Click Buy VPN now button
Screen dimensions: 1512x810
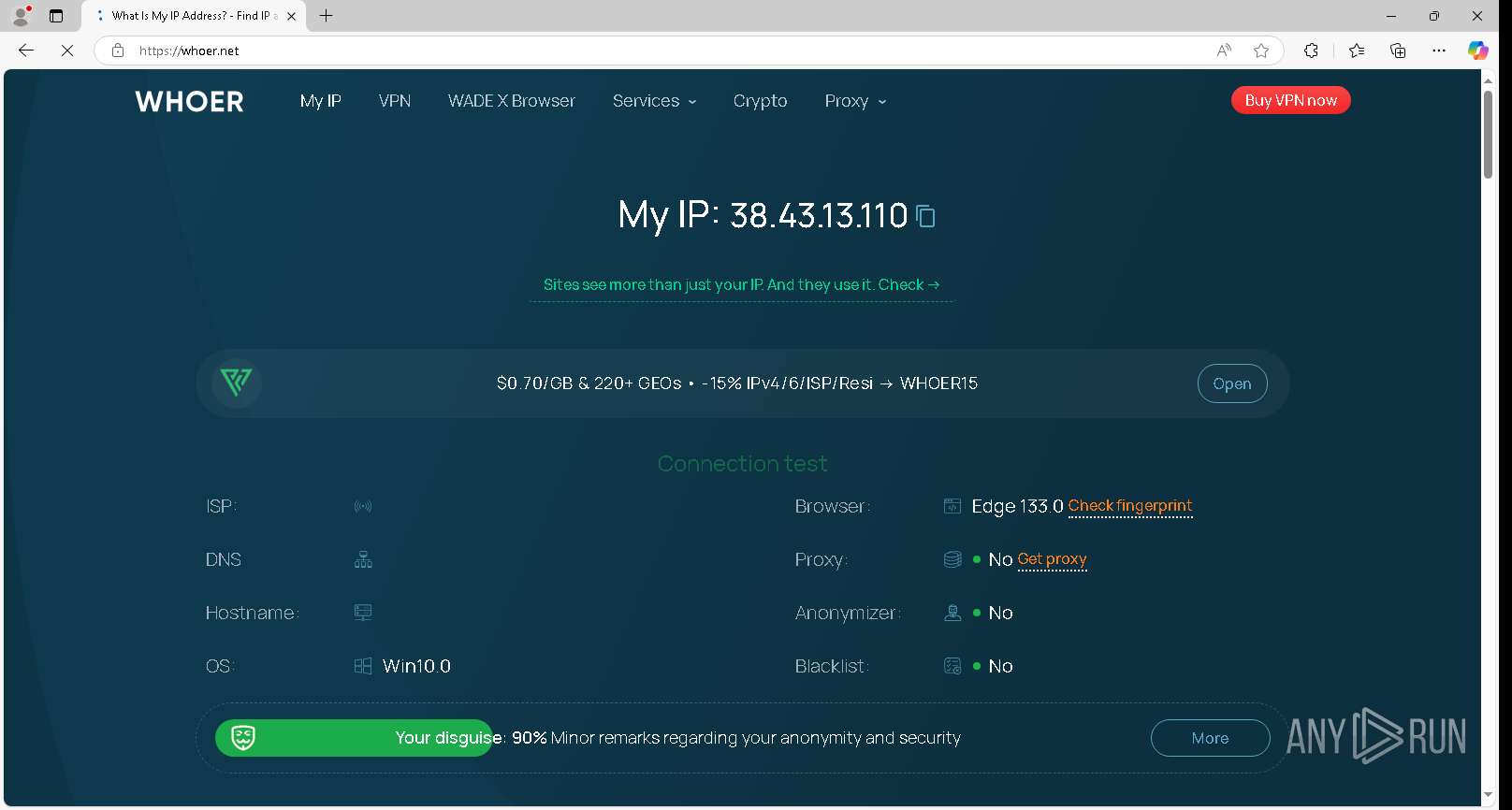1290,100
